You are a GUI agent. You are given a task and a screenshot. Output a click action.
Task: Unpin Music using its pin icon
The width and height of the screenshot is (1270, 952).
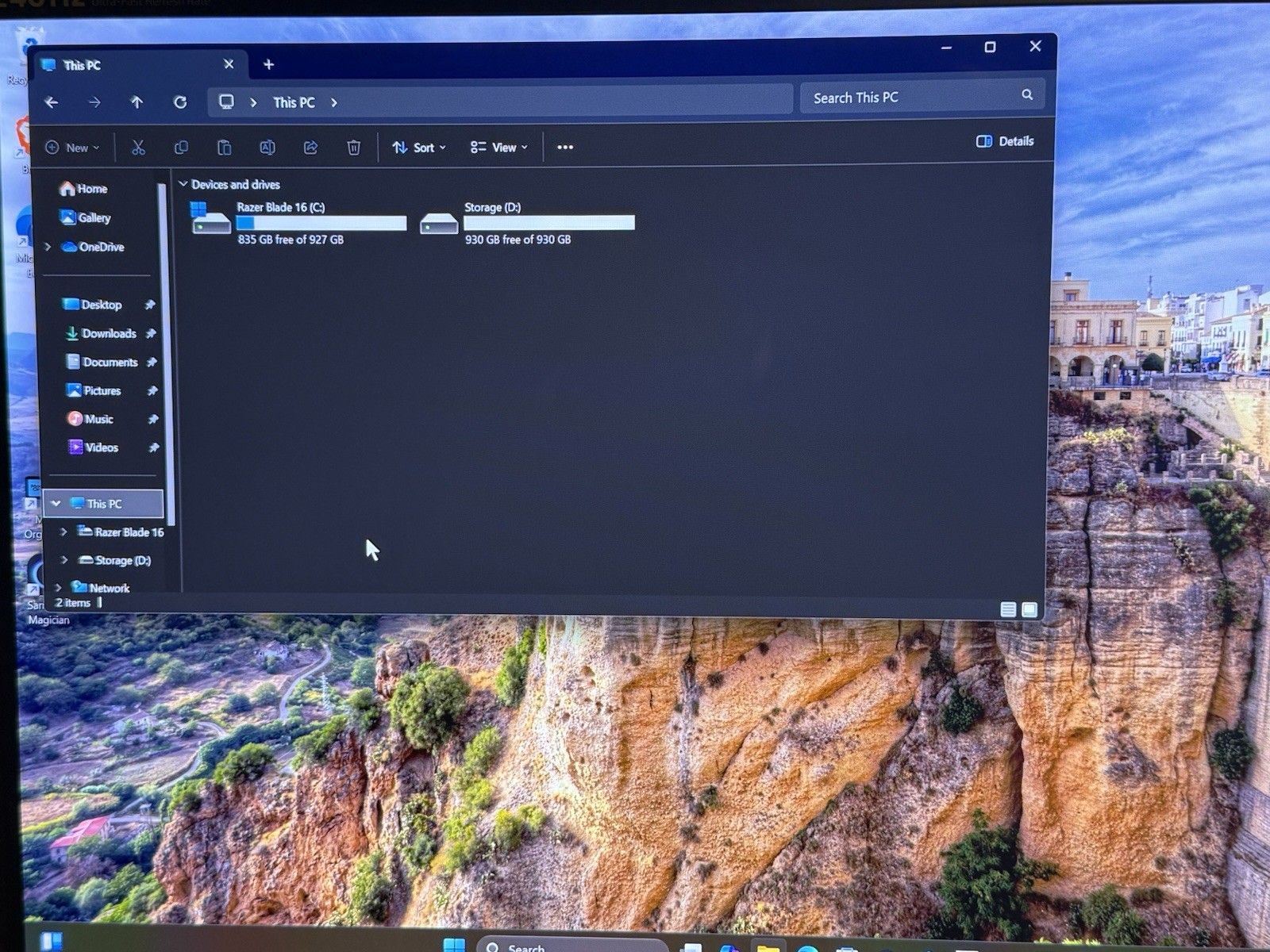[x=153, y=419]
